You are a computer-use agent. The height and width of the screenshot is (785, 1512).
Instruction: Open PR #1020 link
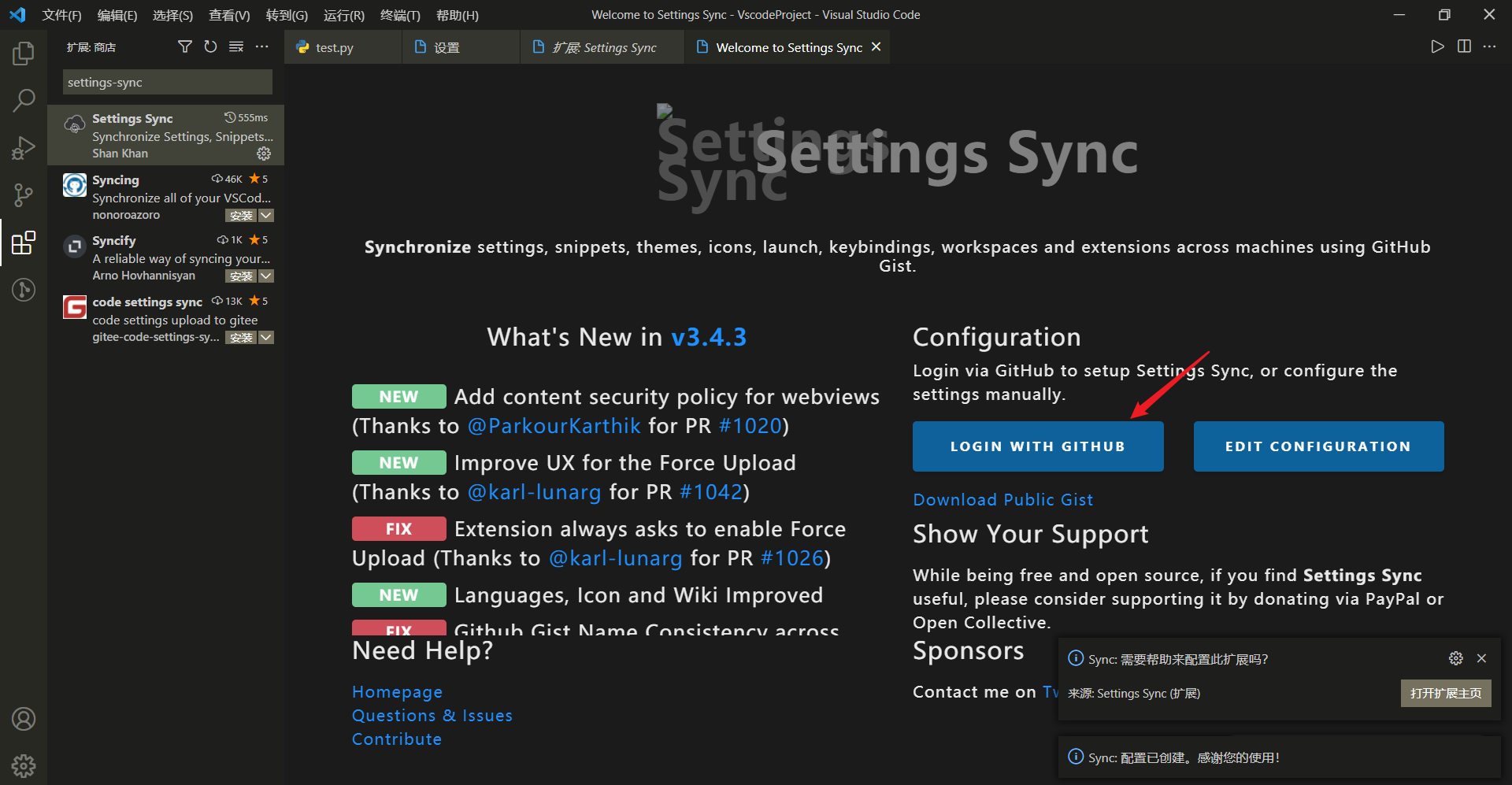click(x=750, y=426)
